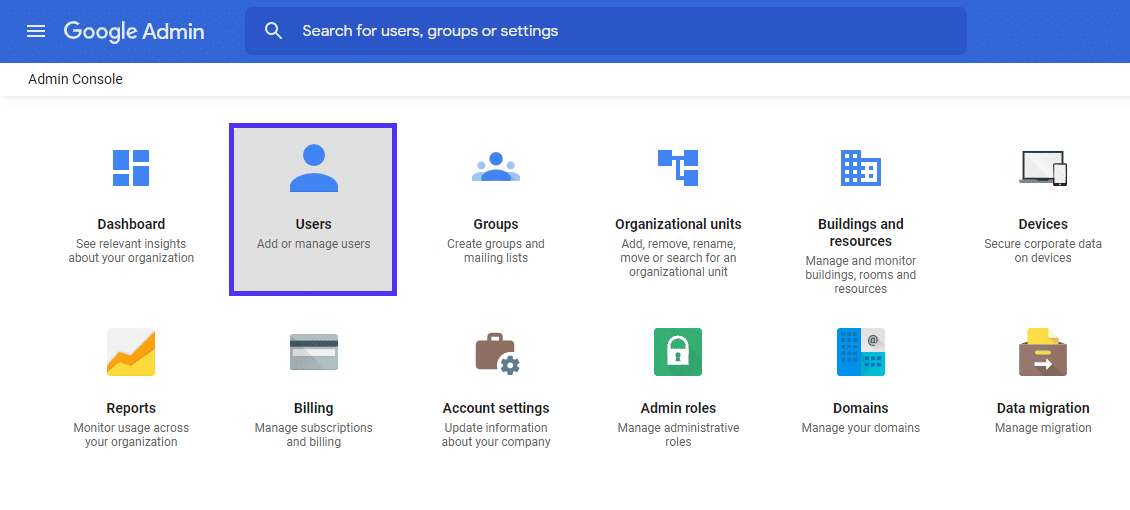Open the 'Manage your domains' description link
1130x510 pixels.
(860, 428)
